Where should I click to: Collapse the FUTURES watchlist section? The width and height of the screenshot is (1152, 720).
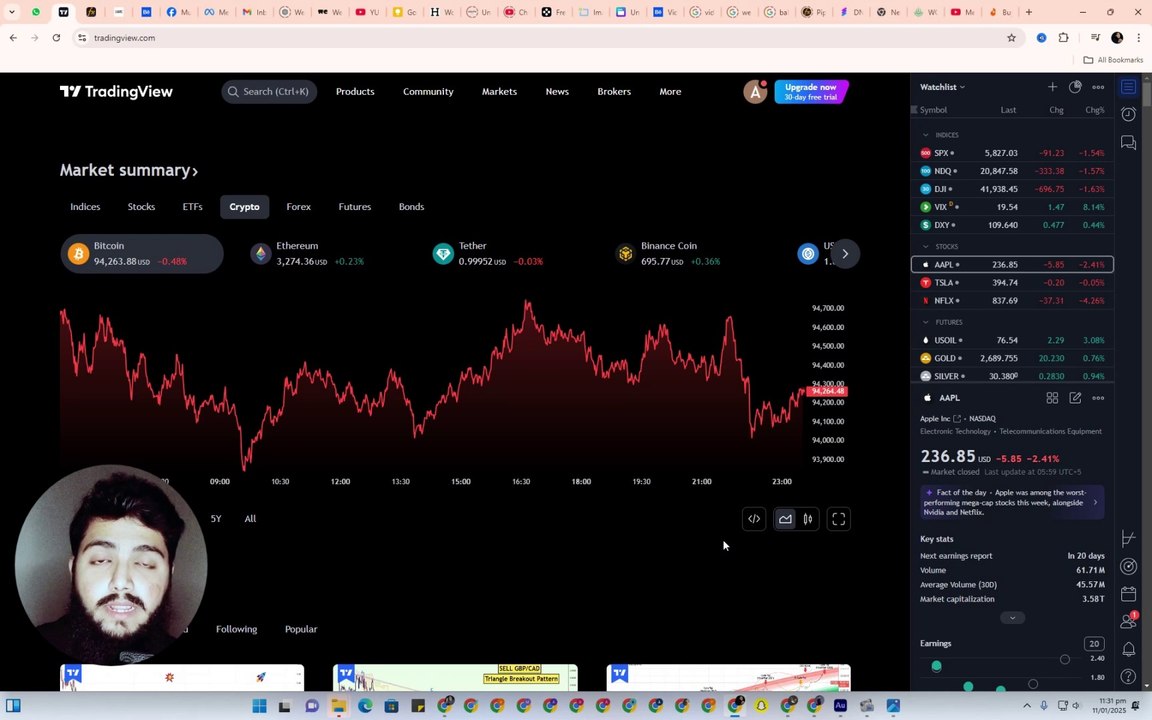(925, 323)
